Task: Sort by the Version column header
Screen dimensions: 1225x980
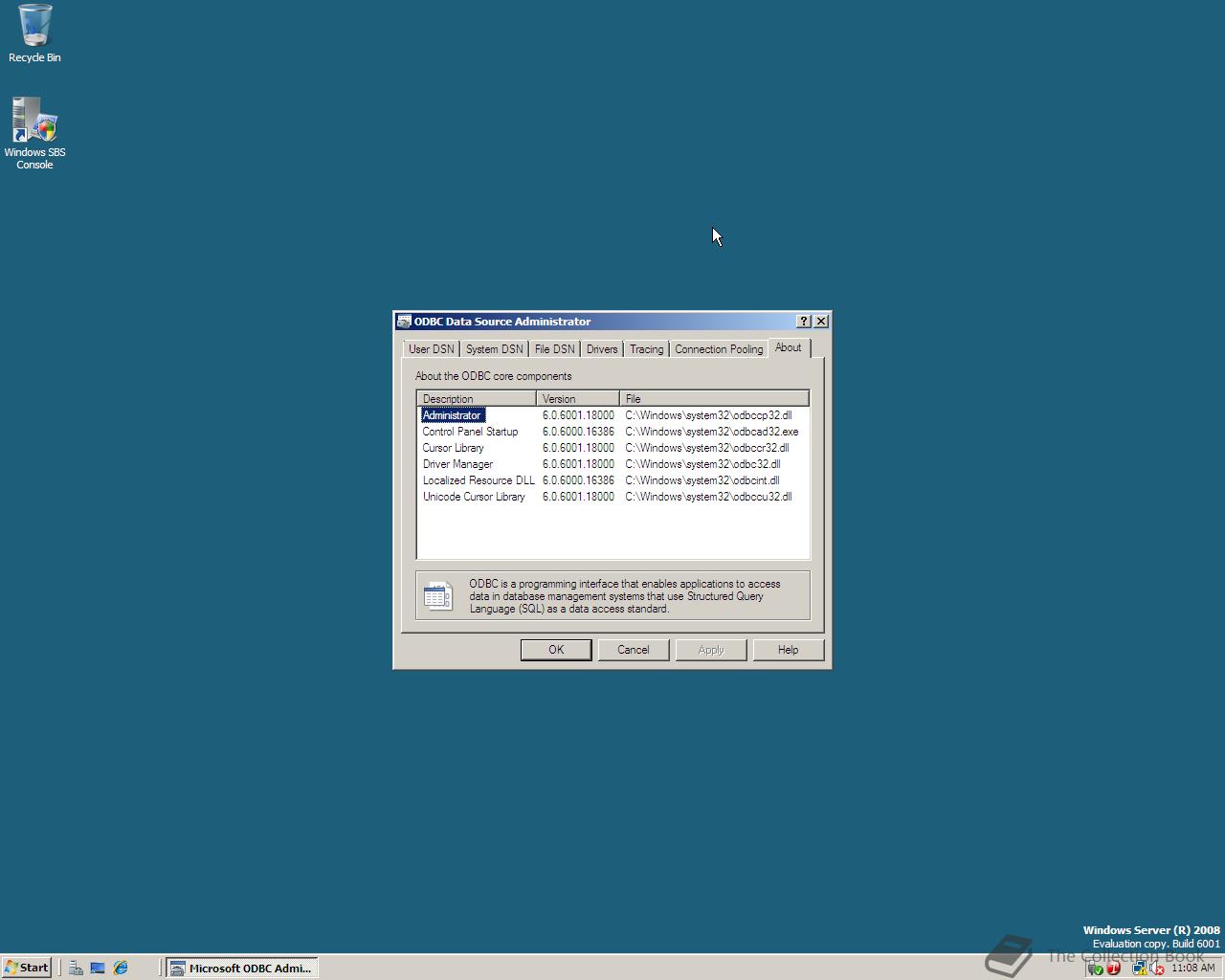Action: pyautogui.click(x=578, y=398)
